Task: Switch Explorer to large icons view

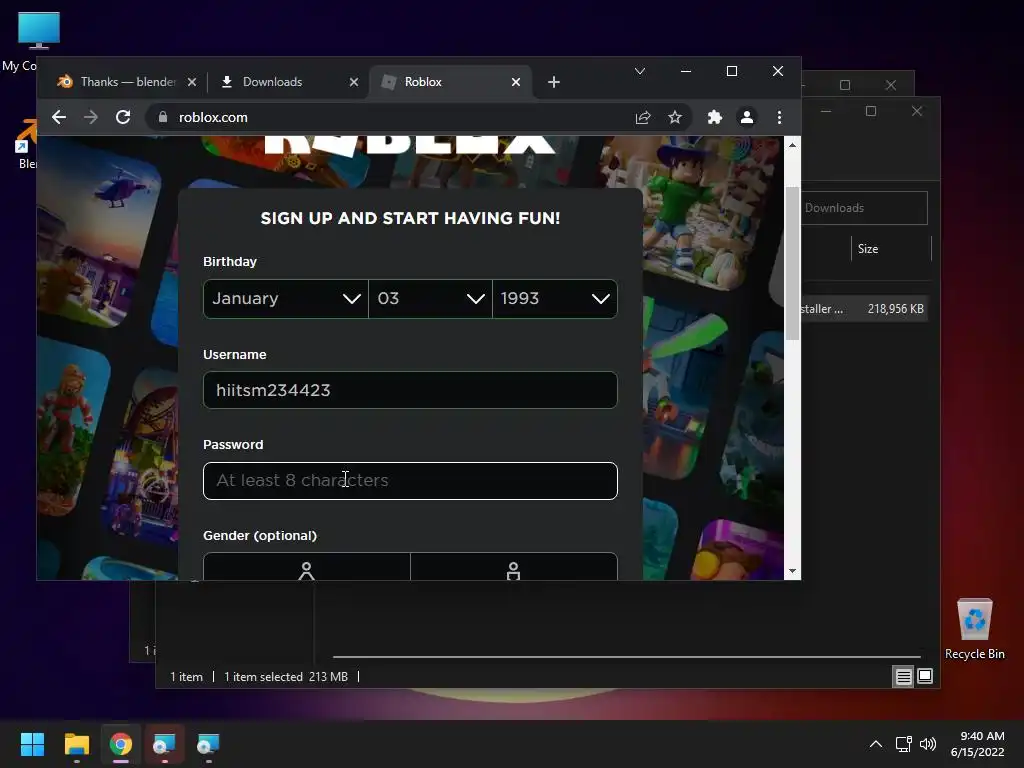Action: pyautogui.click(x=925, y=677)
